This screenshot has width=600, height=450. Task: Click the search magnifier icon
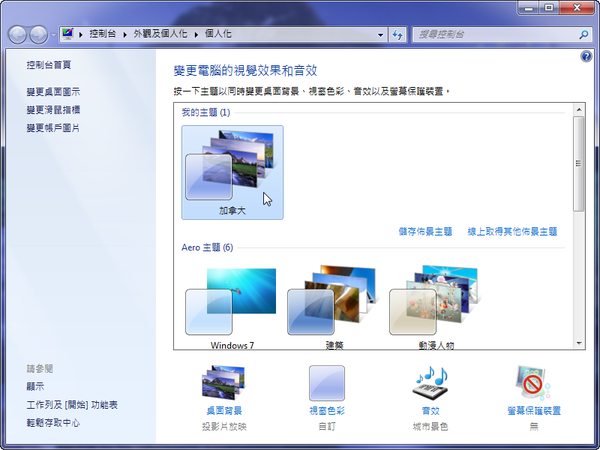click(x=584, y=35)
